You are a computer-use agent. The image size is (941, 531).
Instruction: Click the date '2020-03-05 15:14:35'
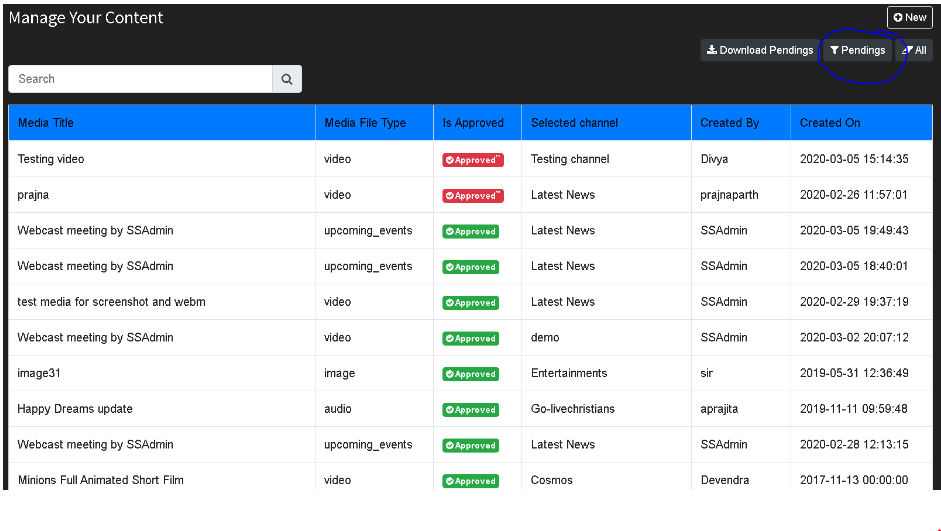coord(854,159)
